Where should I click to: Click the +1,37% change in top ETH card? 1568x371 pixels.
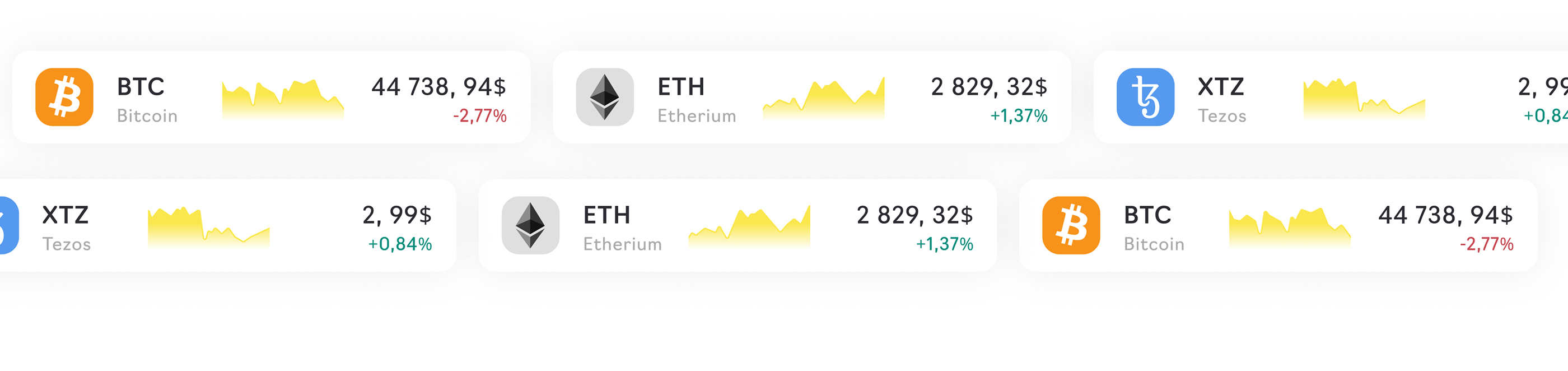click(1019, 116)
